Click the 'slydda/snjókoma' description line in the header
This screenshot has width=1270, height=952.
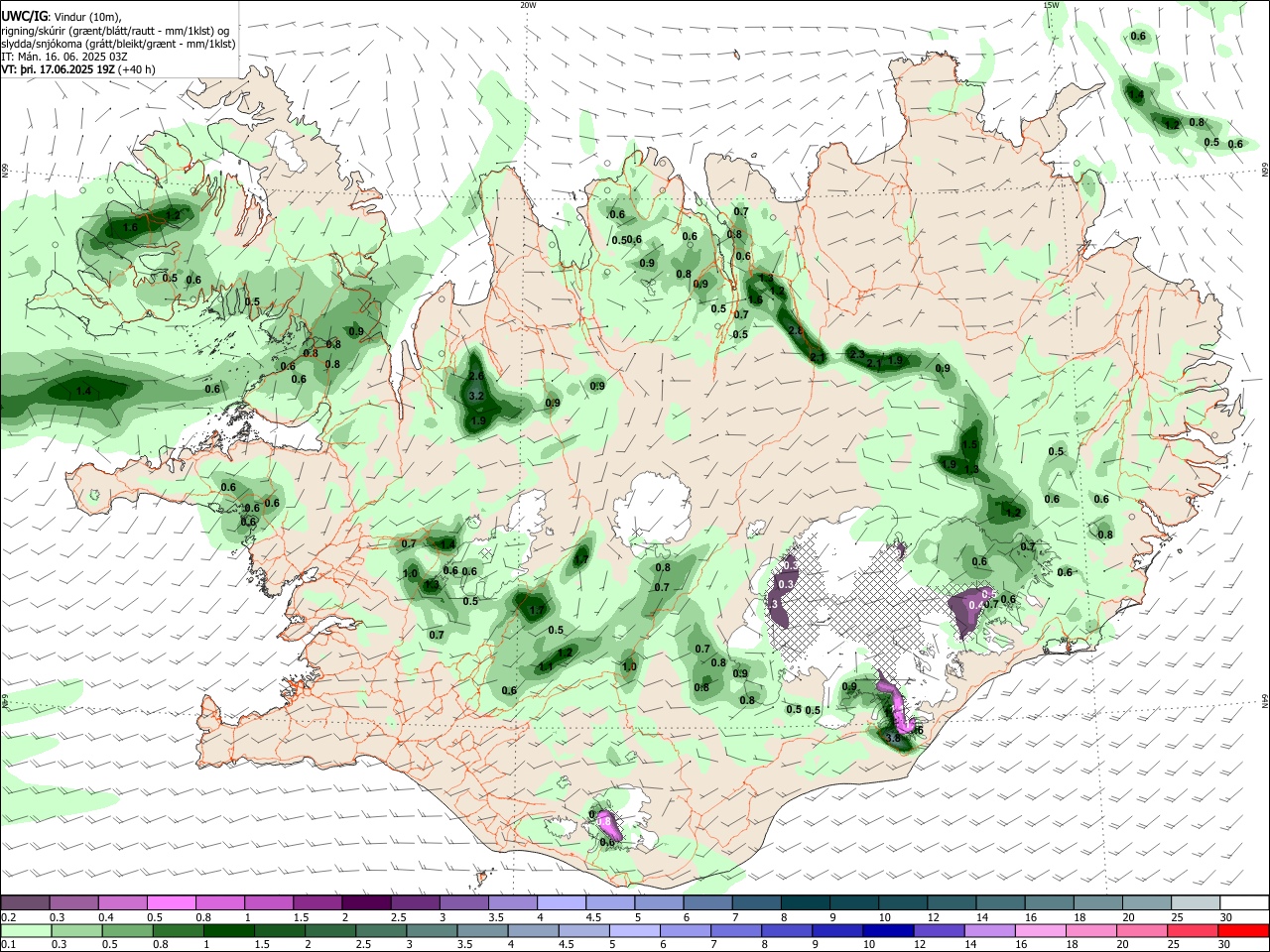point(118,44)
